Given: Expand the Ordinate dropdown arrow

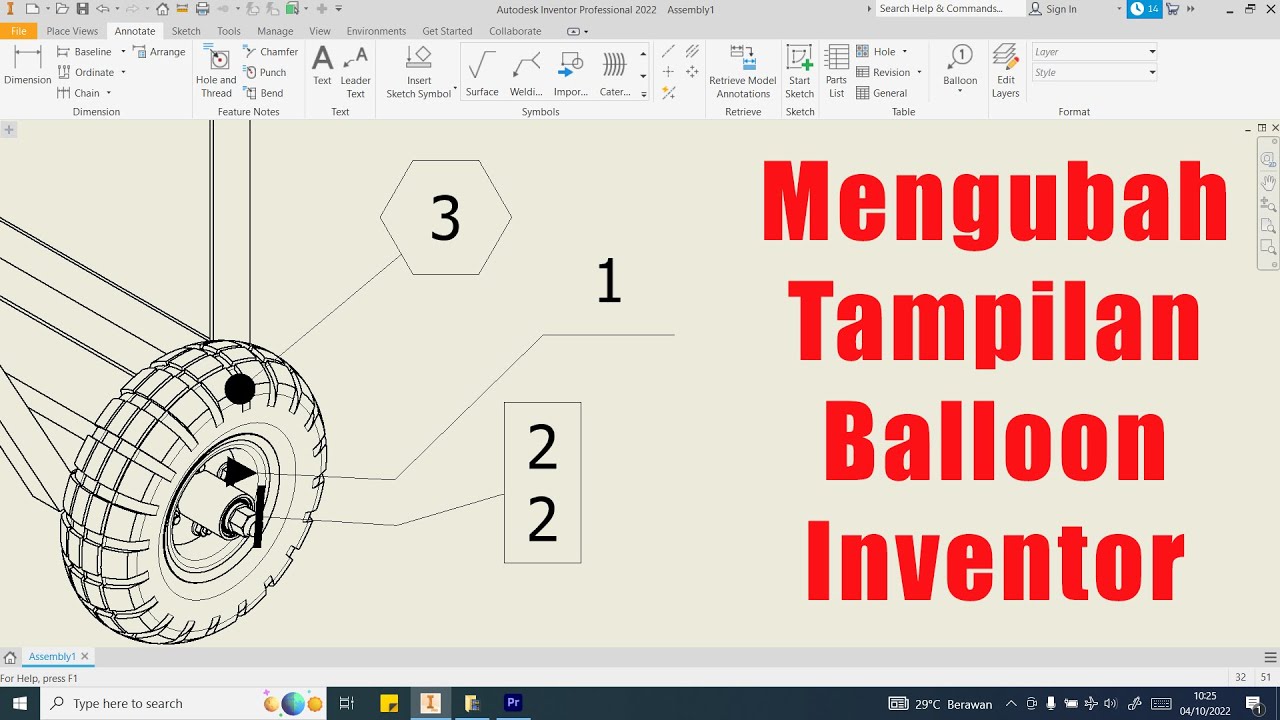Looking at the screenshot, I should [124, 72].
